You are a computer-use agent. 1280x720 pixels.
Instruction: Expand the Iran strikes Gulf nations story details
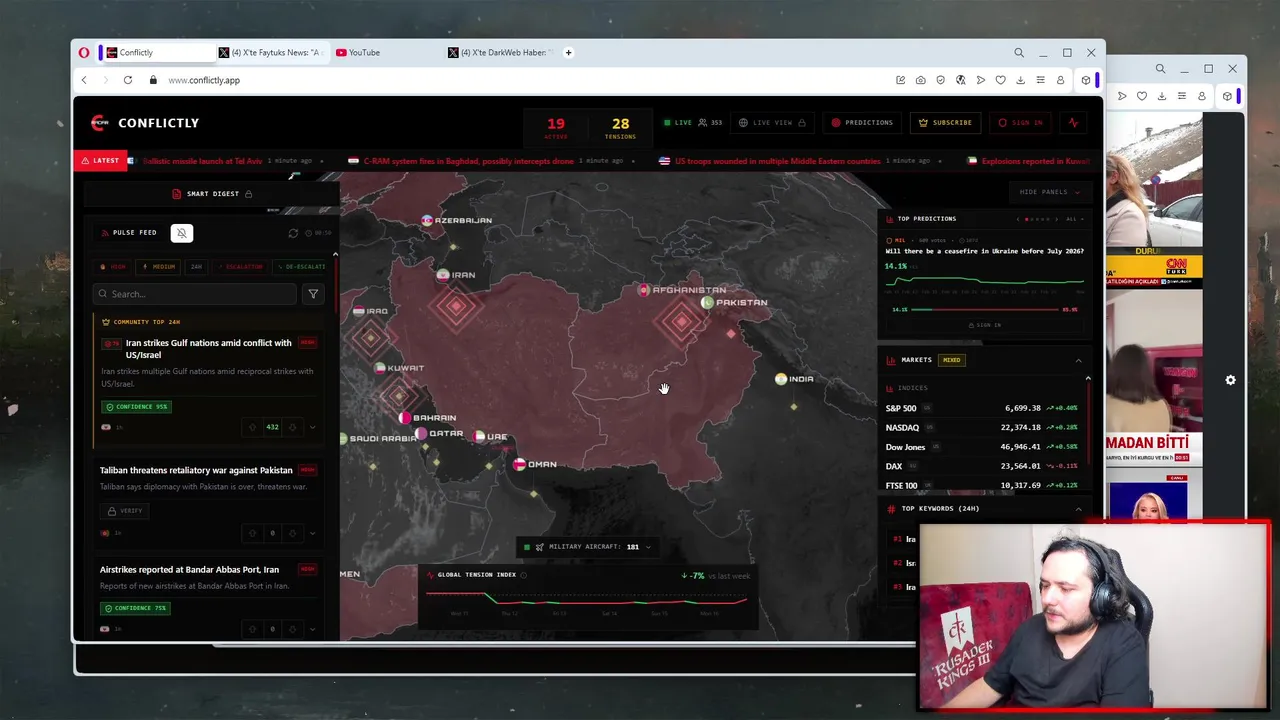pos(312,427)
